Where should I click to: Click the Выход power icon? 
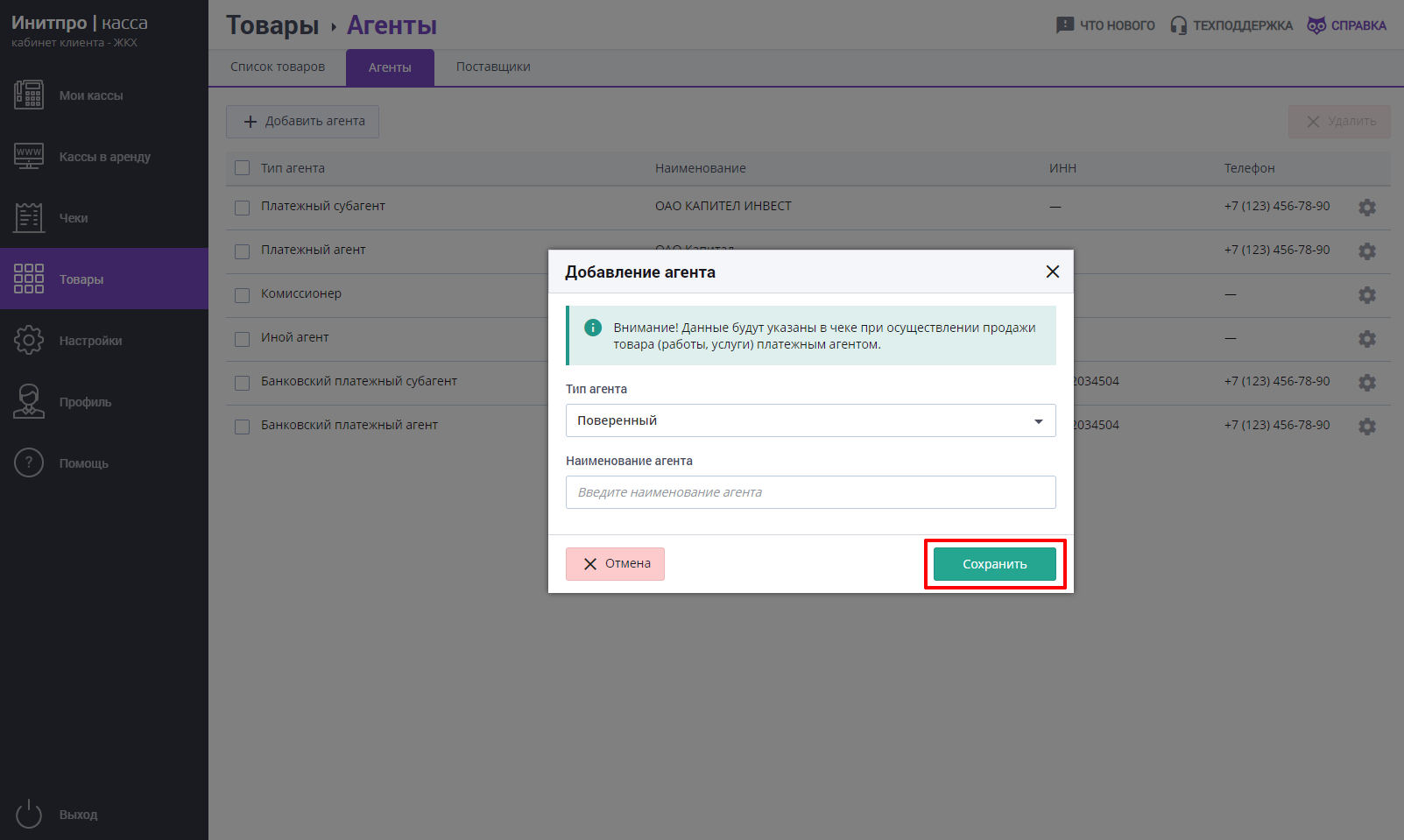coord(29,814)
